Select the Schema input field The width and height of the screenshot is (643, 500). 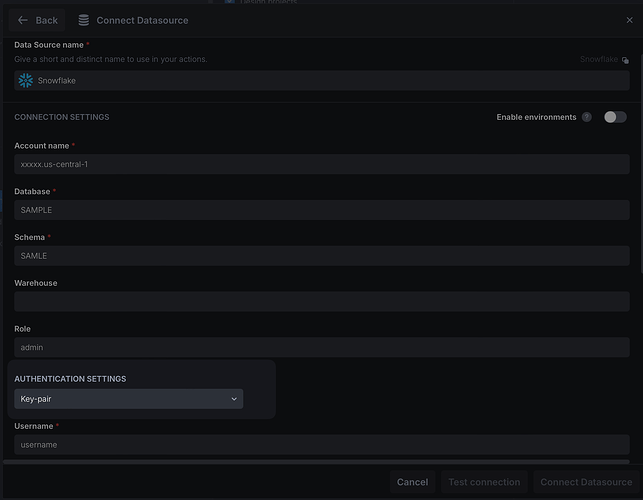tap(322, 256)
